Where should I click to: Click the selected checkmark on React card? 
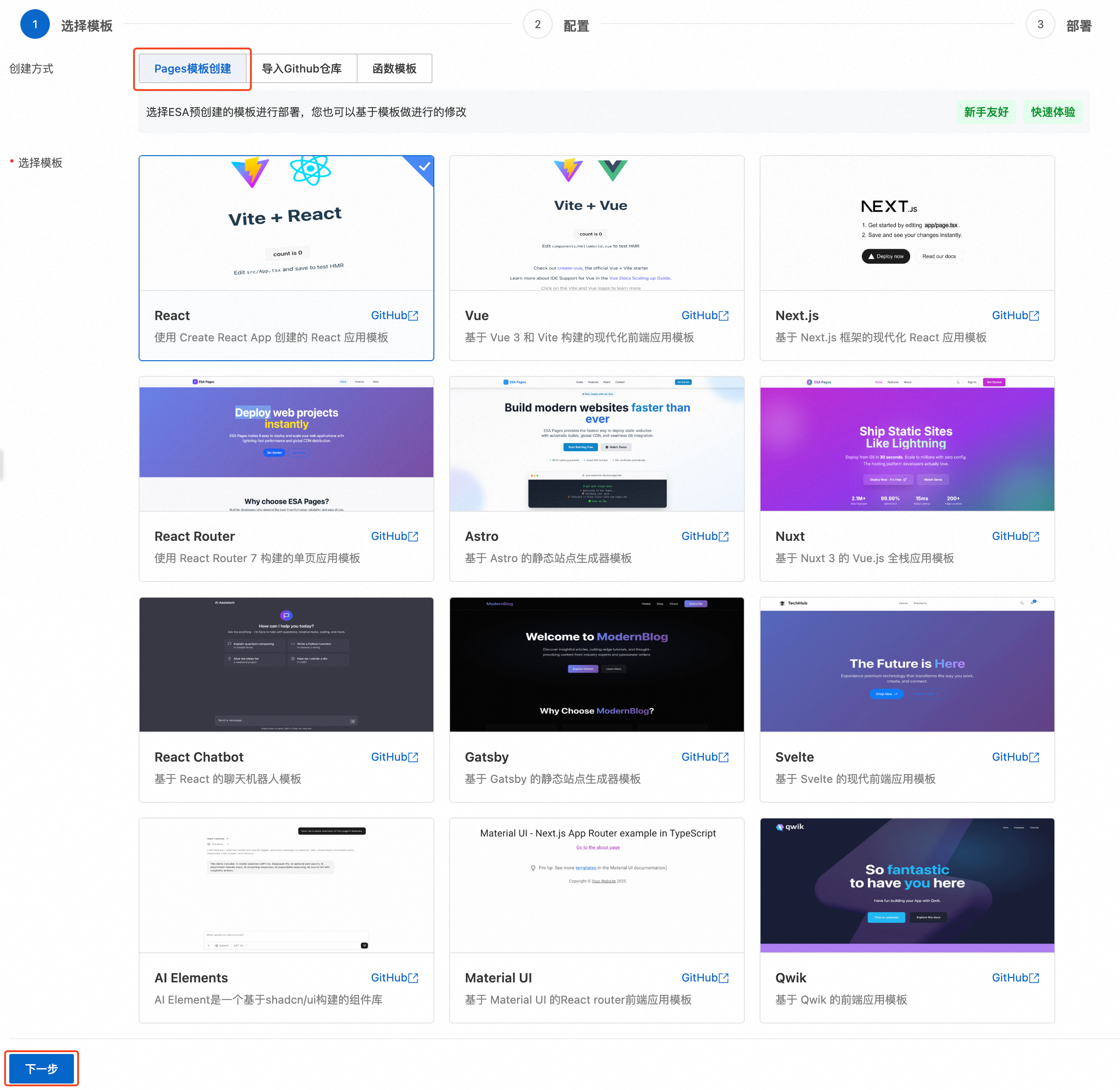click(424, 167)
